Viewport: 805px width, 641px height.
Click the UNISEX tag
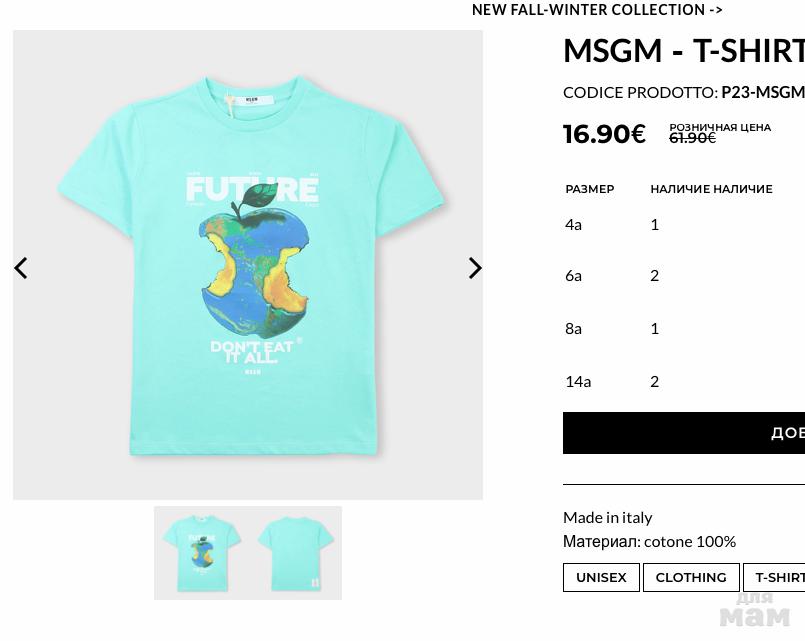click(x=601, y=577)
